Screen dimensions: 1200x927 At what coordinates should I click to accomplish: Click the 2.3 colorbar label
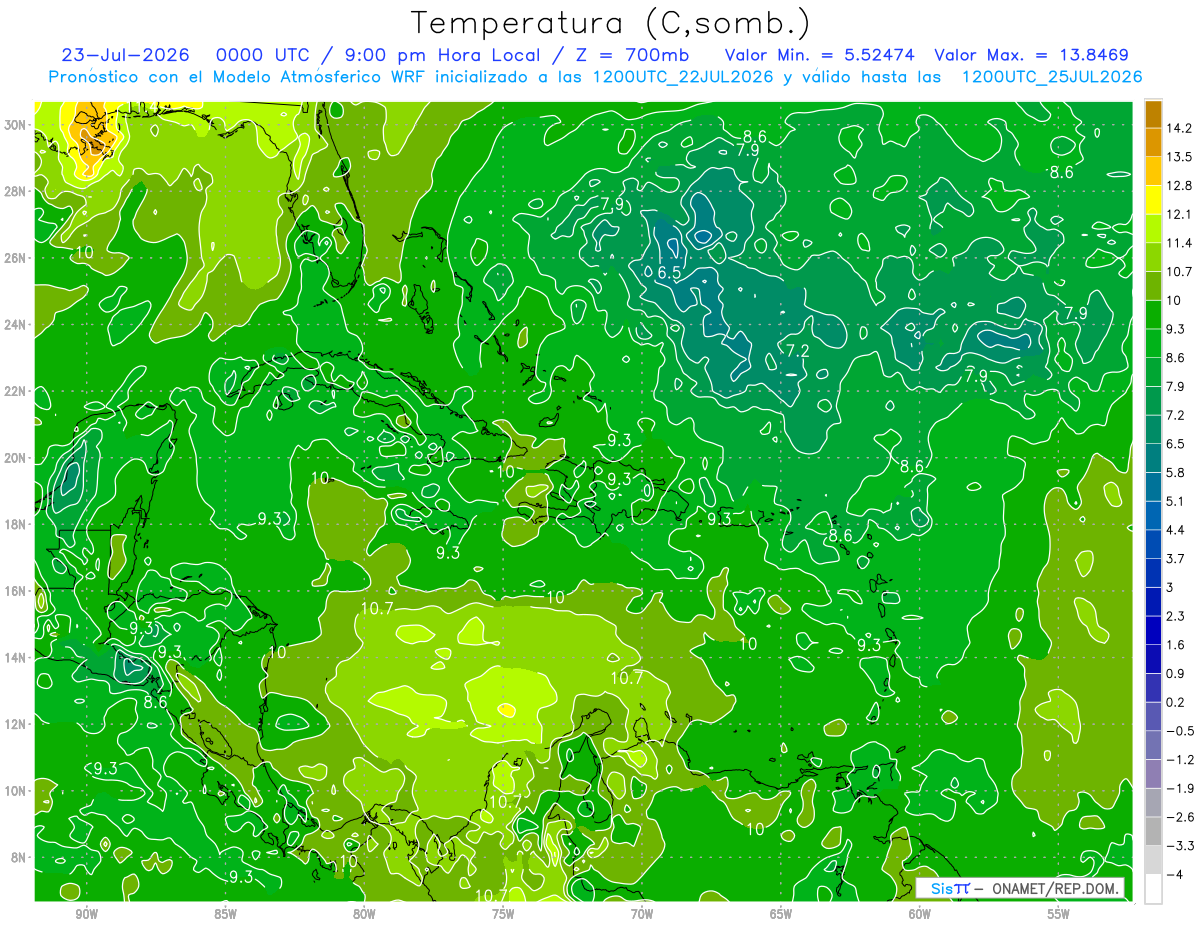1176,616
